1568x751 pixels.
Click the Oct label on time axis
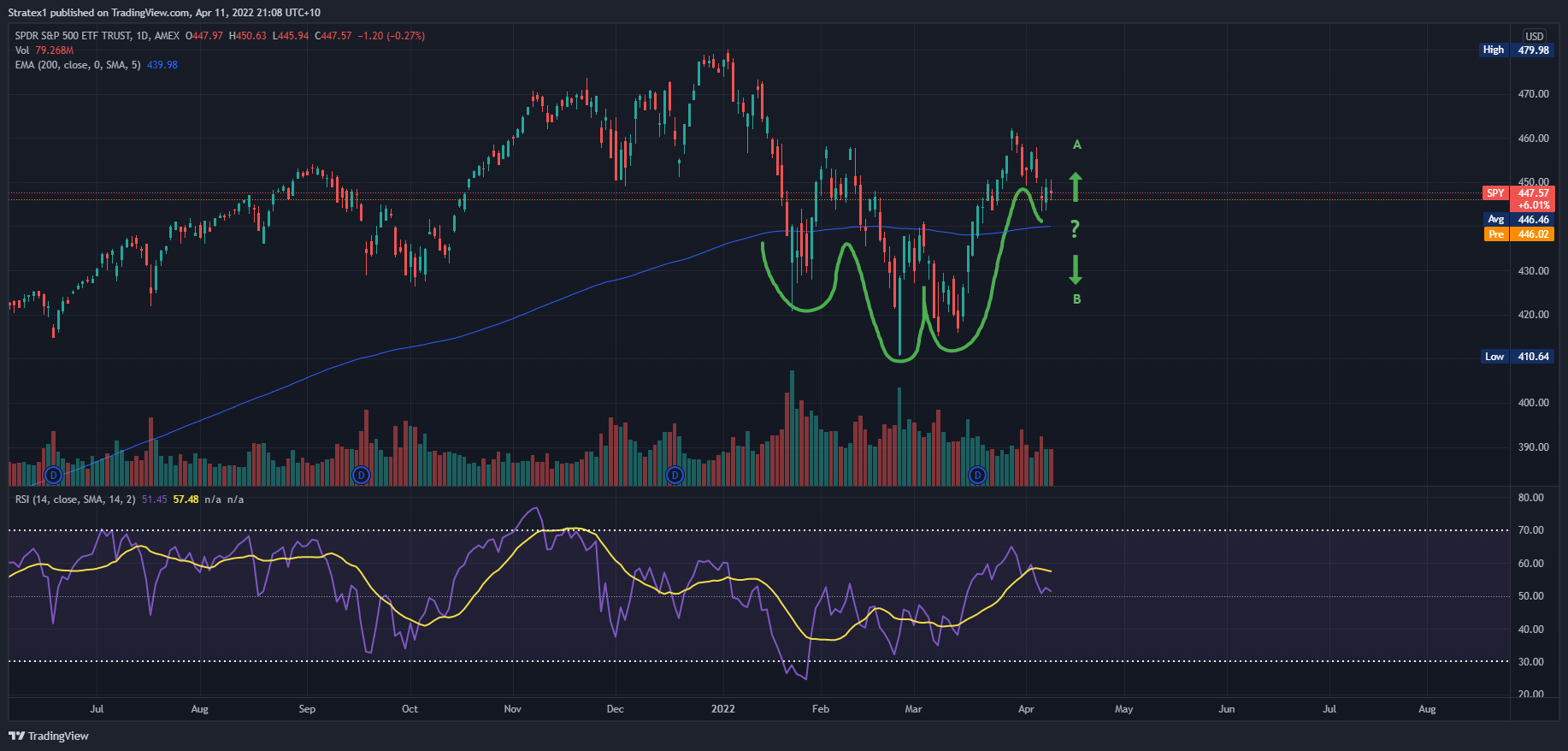click(410, 709)
